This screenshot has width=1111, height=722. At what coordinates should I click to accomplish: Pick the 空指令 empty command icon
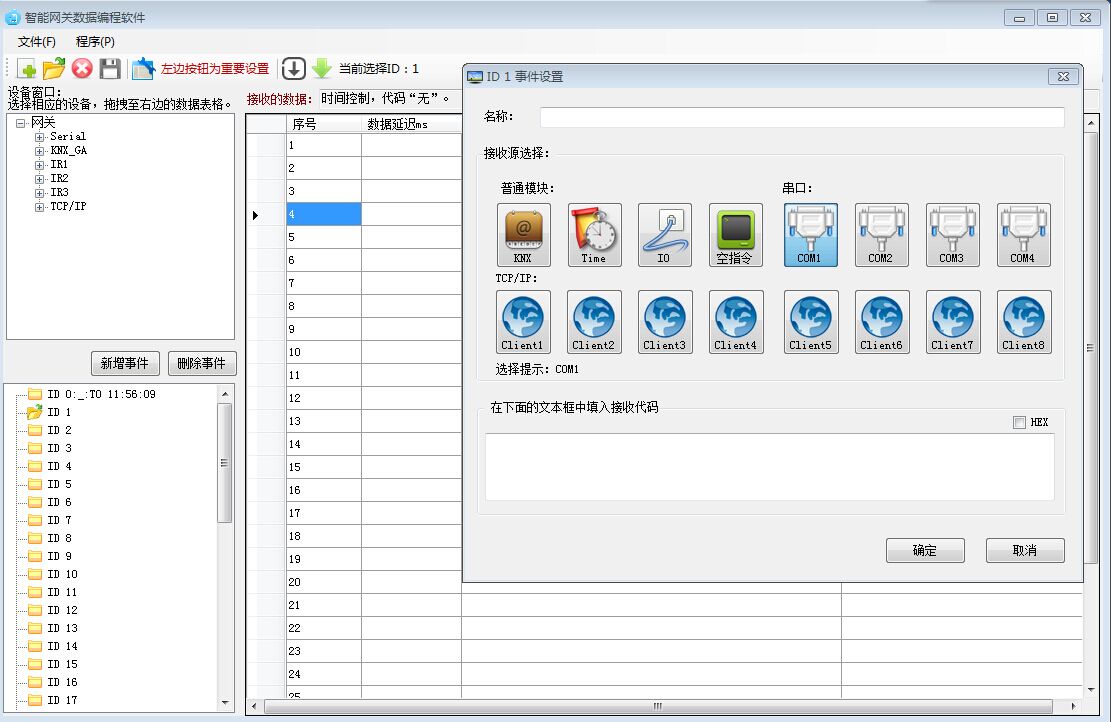click(735, 235)
